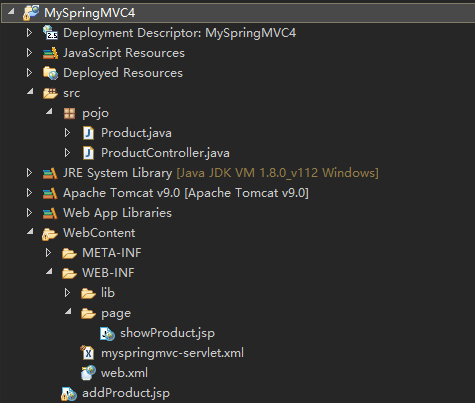The height and width of the screenshot is (403, 475).
Task: Select the showProduct.jsp file name
Action: 167,333
